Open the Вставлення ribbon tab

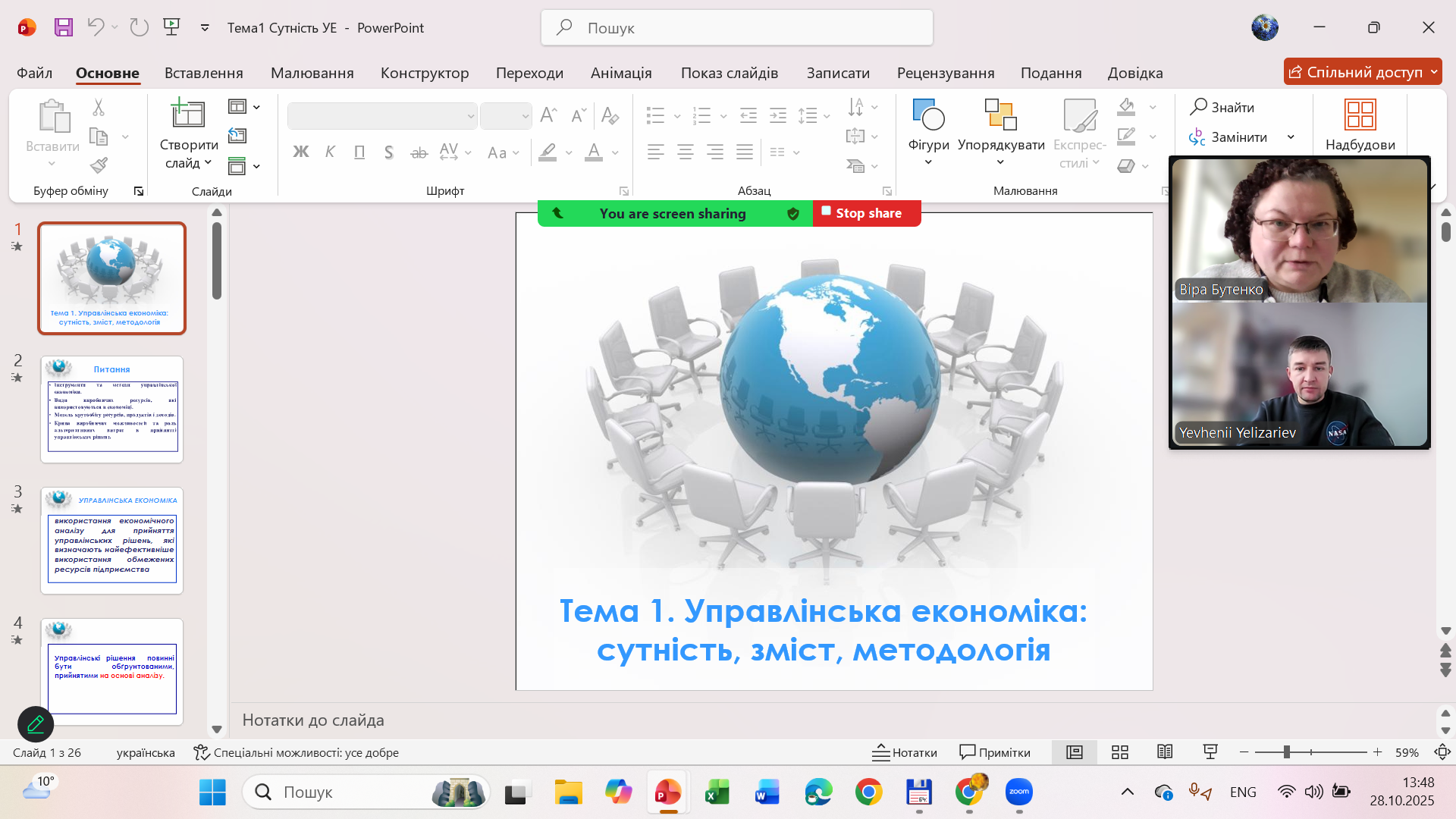coord(203,73)
